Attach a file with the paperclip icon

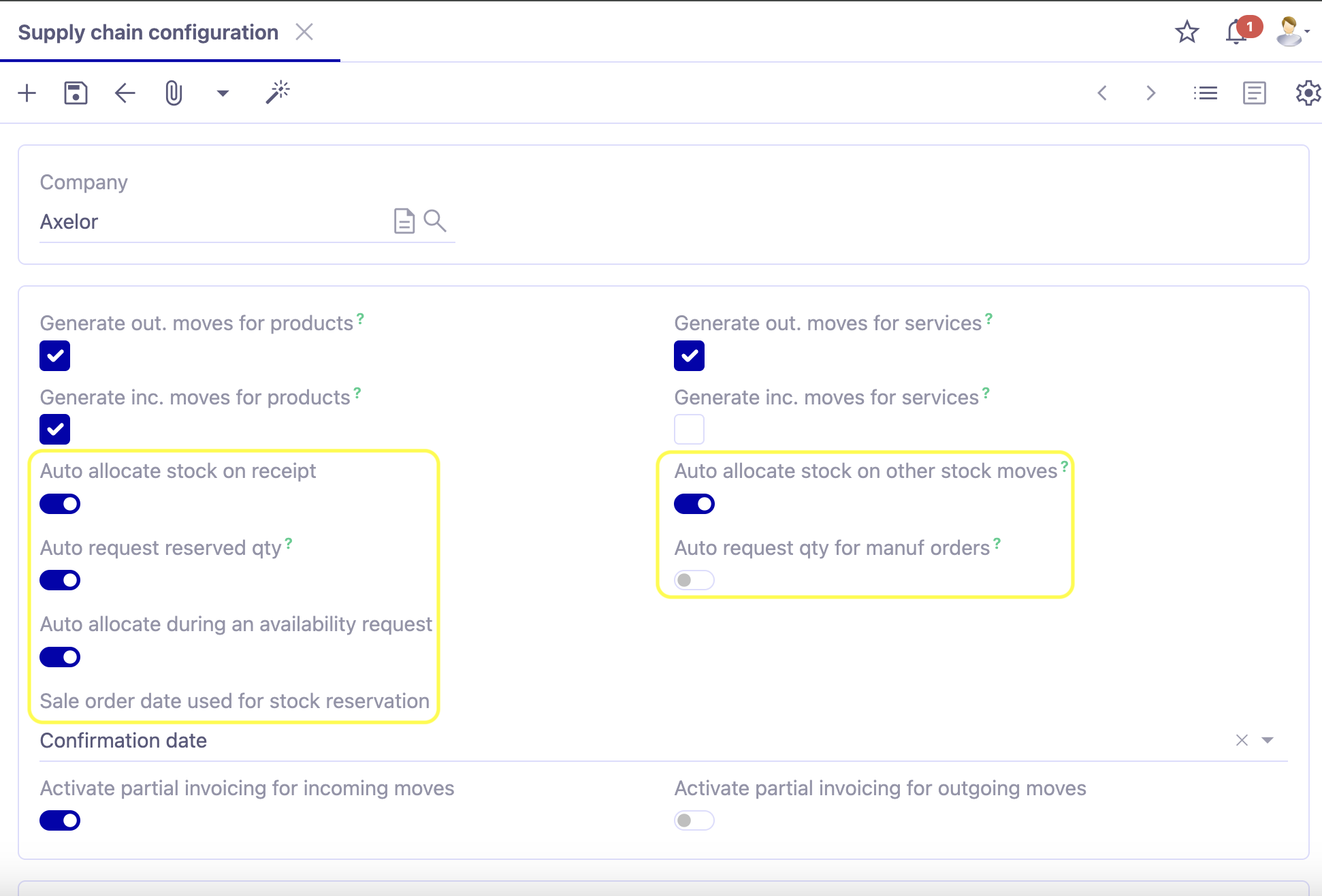[172, 93]
